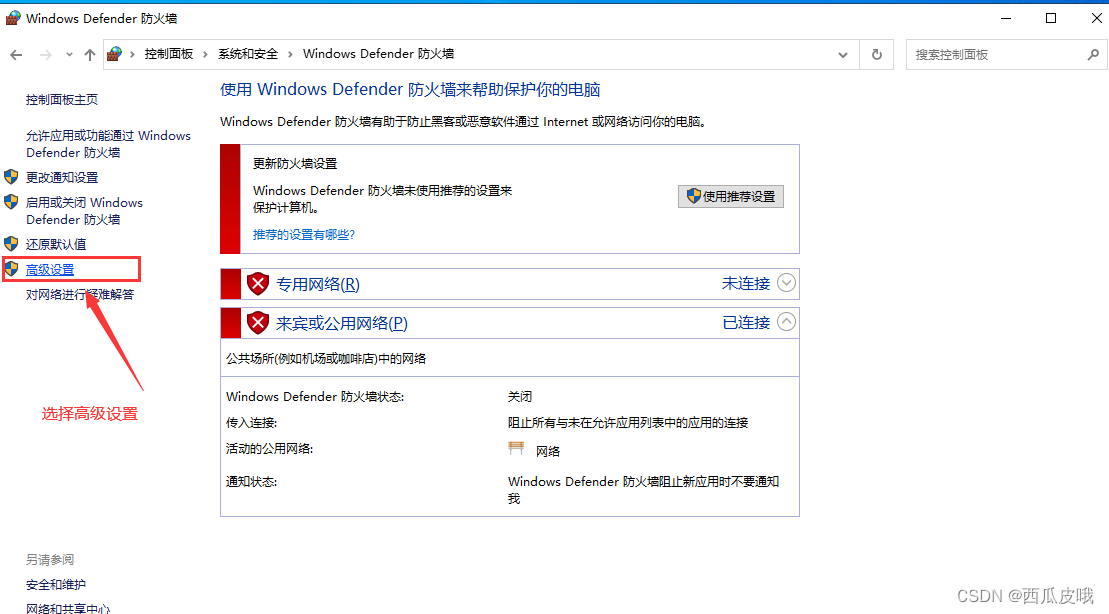Click 还原默认值 link
This screenshot has width=1109, height=614.
[56, 244]
